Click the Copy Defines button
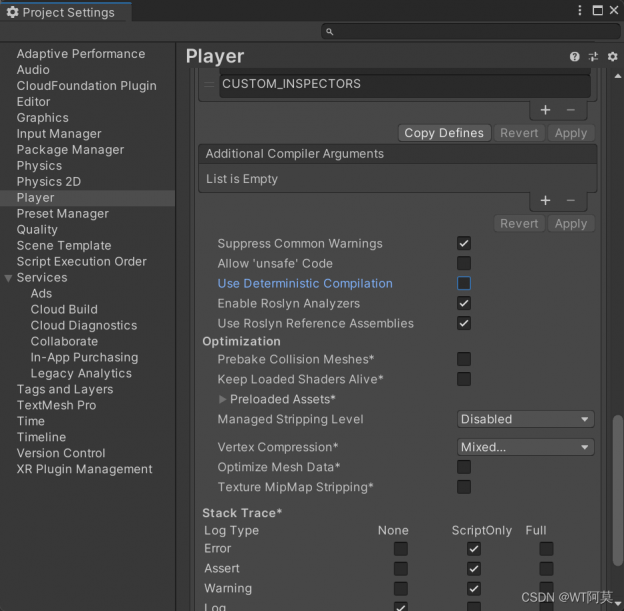The height and width of the screenshot is (611, 624). click(x=444, y=133)
